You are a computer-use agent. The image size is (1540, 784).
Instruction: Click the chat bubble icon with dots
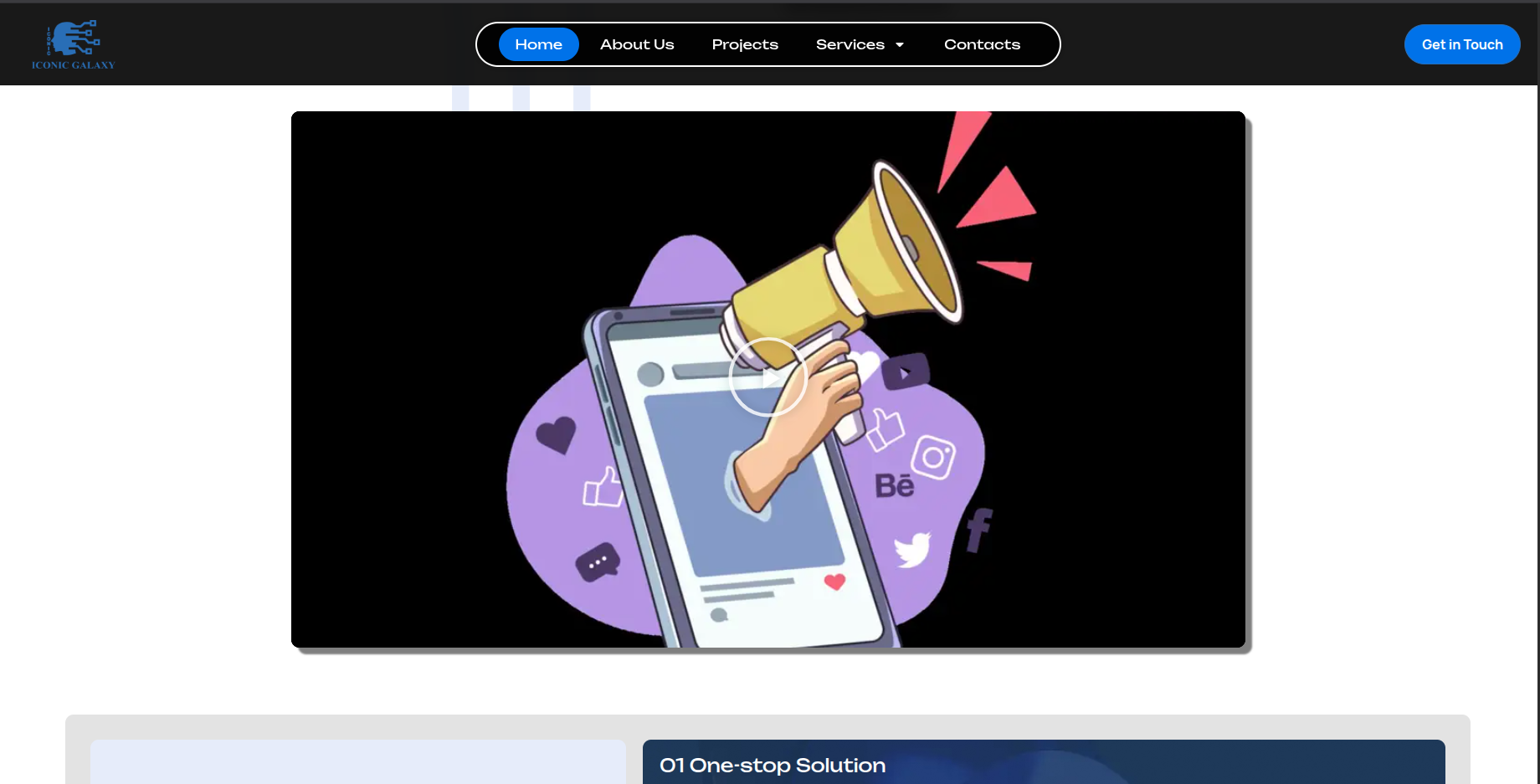598,562
